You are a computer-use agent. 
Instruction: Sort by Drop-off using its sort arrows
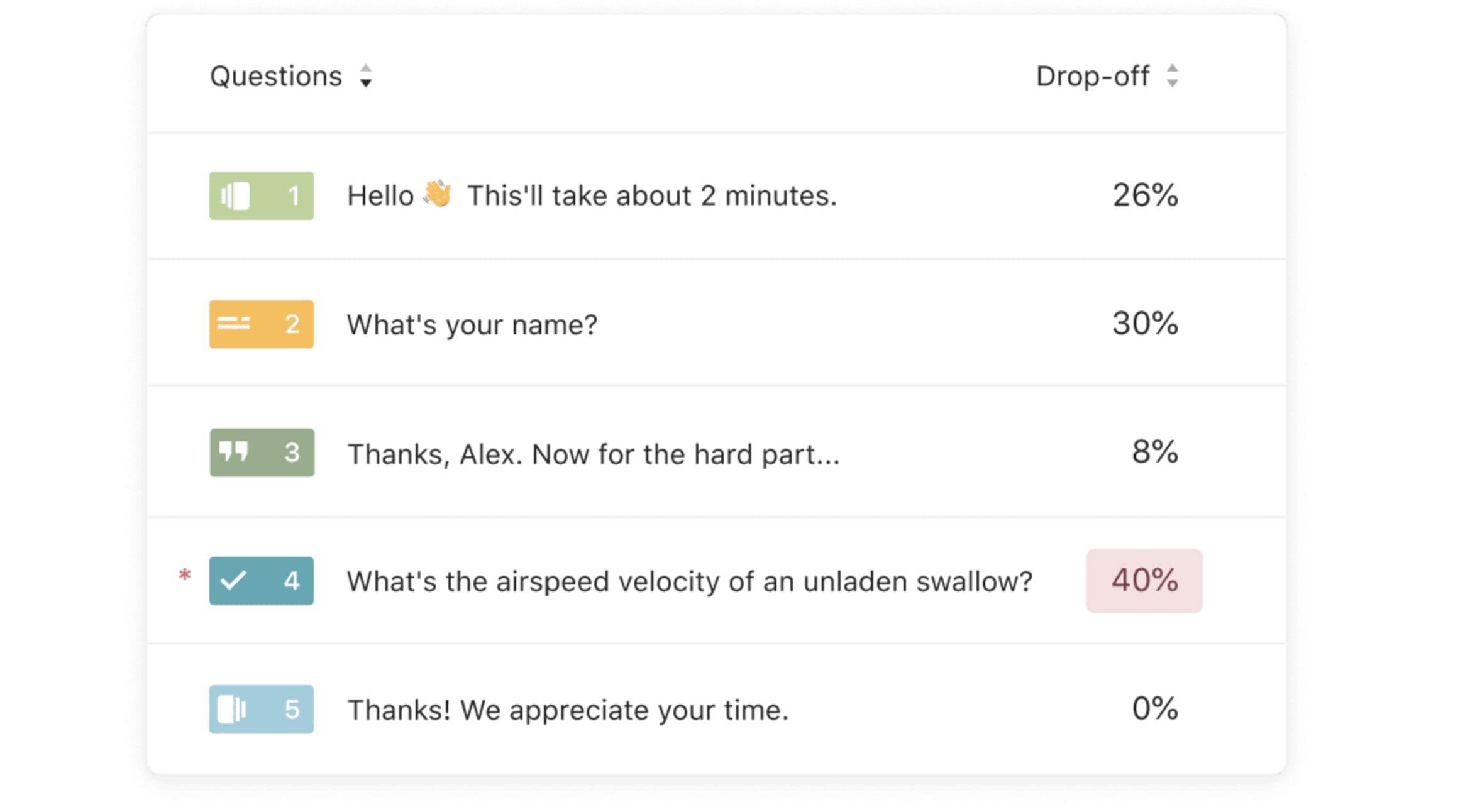coord(1172,76)
